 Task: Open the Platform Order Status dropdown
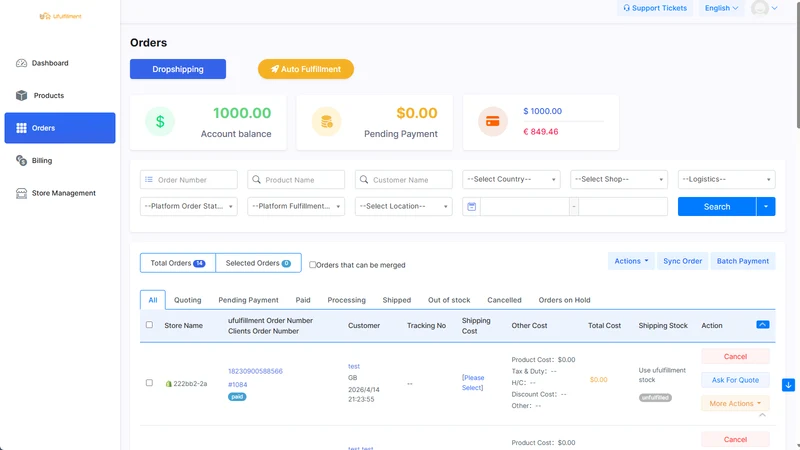coord(189,206)
